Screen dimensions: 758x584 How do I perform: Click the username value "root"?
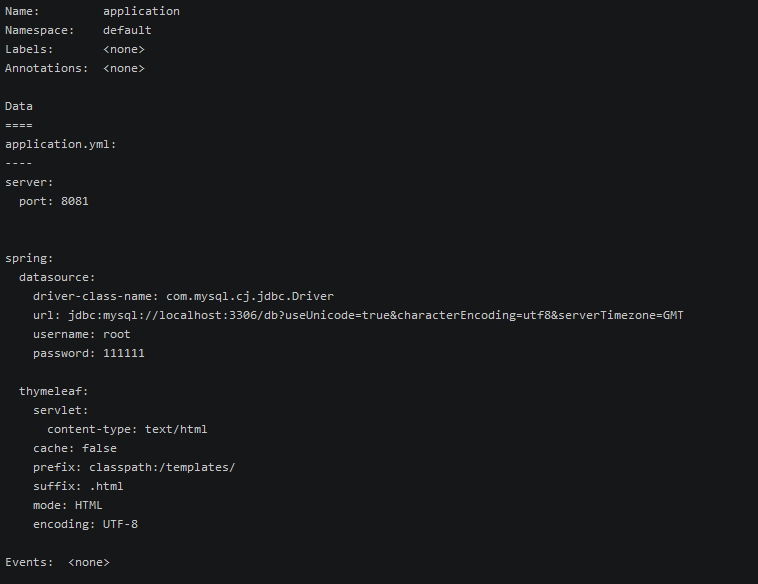tap(117, 334)
